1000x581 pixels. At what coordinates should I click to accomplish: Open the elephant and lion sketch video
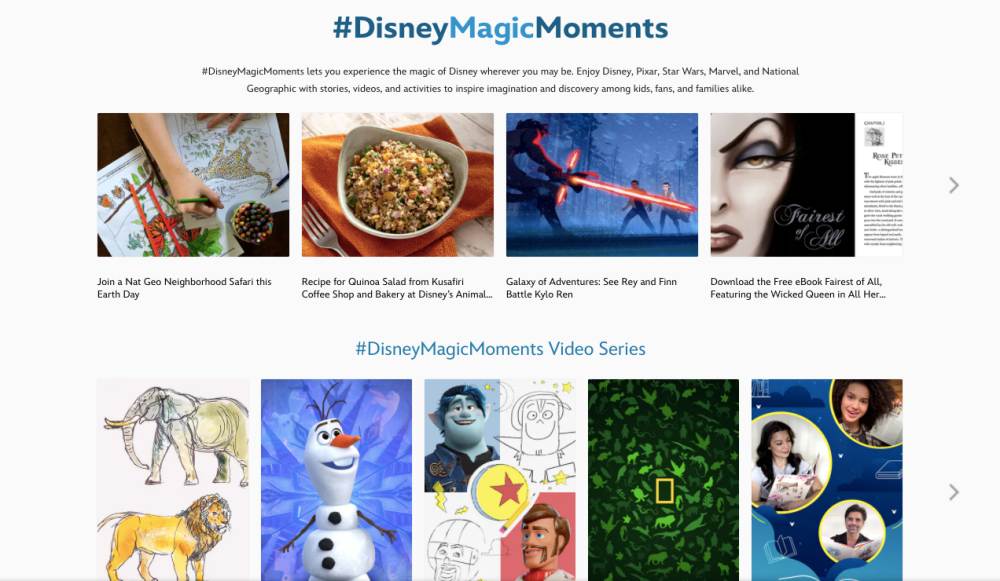pyautogui.click(x=173, y=480)
